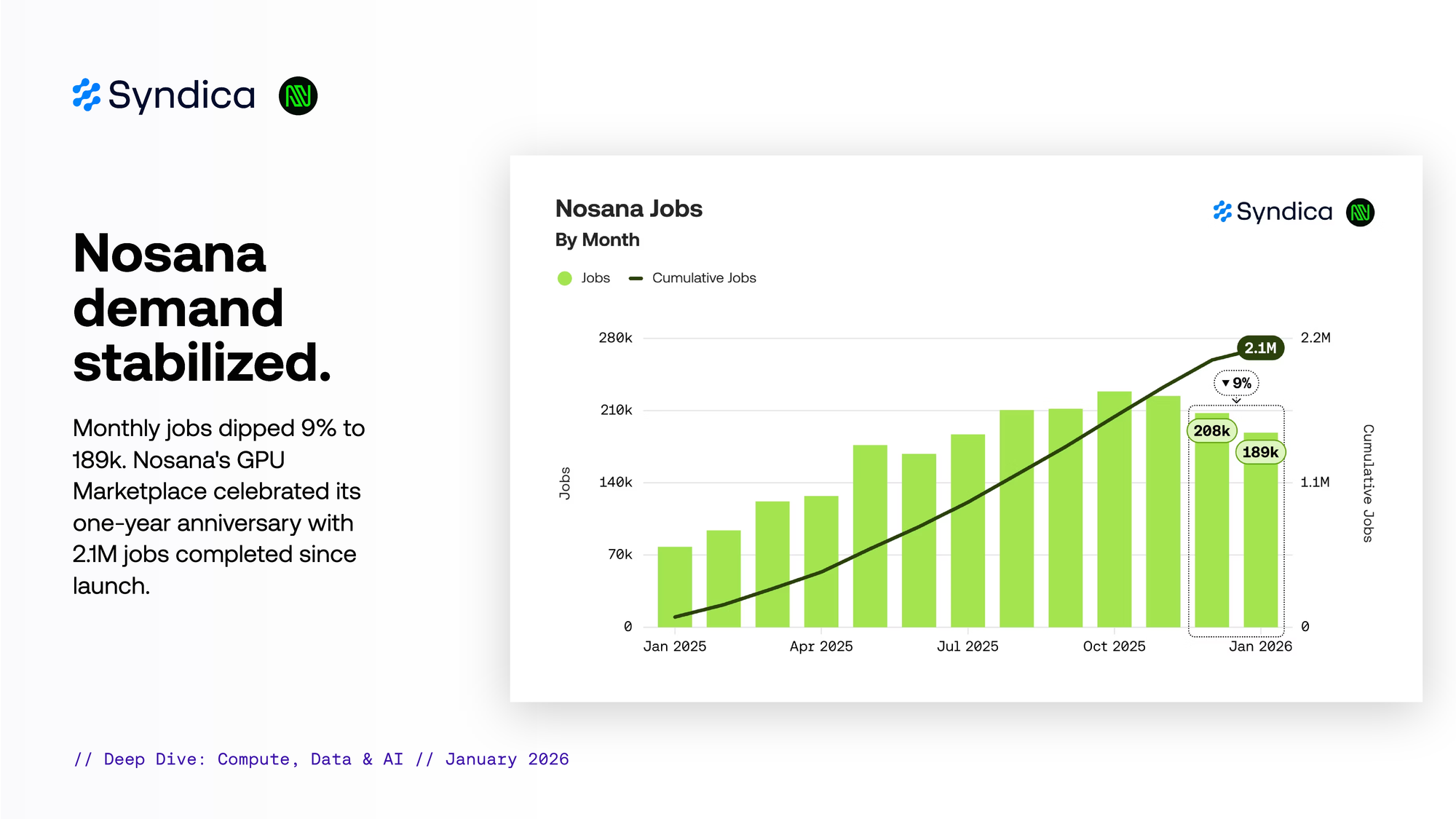1456x819 pixels.
Task: Click the Oct 2025 axis label
Action: pos(1114,646)
